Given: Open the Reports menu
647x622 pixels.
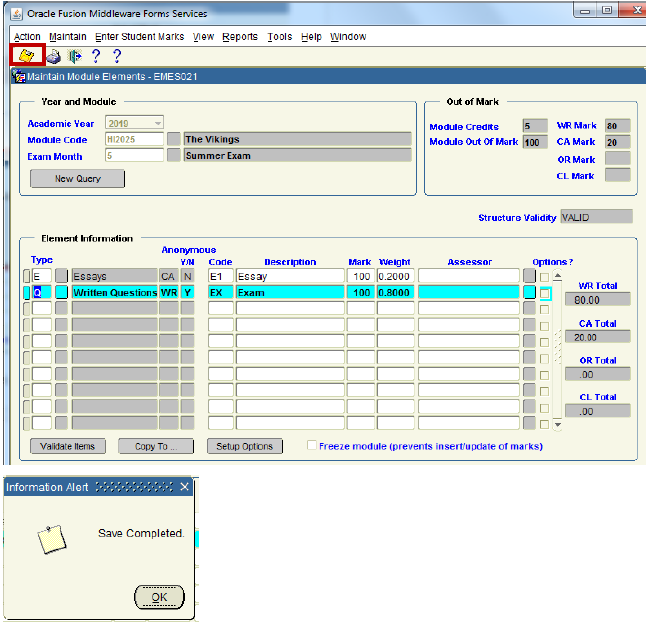Looking at the screenshot, I should click(x=239, y=37).
